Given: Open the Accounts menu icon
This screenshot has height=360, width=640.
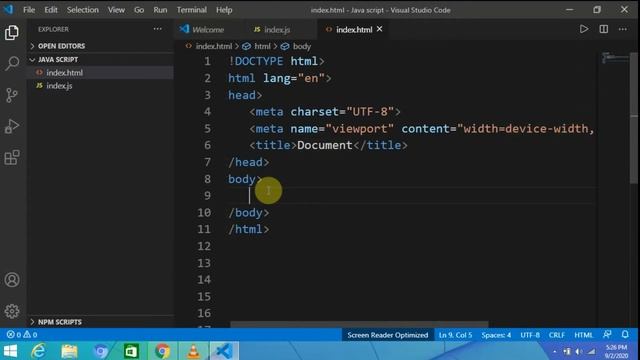Looking at the screenshot, I should click(12, 280).
